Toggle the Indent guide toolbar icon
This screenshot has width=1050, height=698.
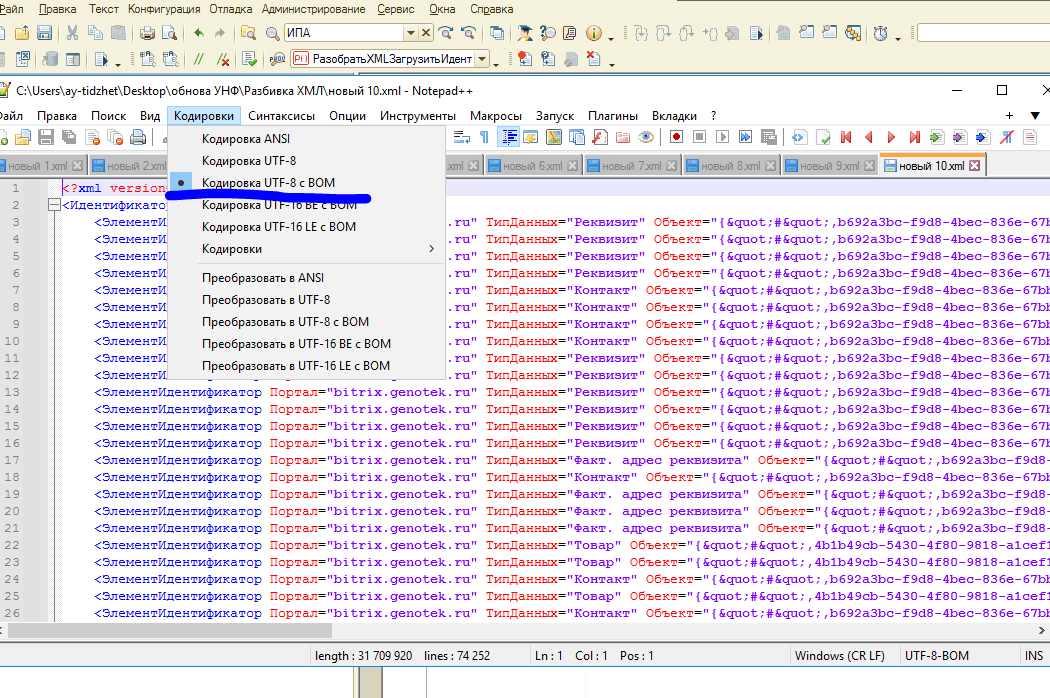point(509,137)
